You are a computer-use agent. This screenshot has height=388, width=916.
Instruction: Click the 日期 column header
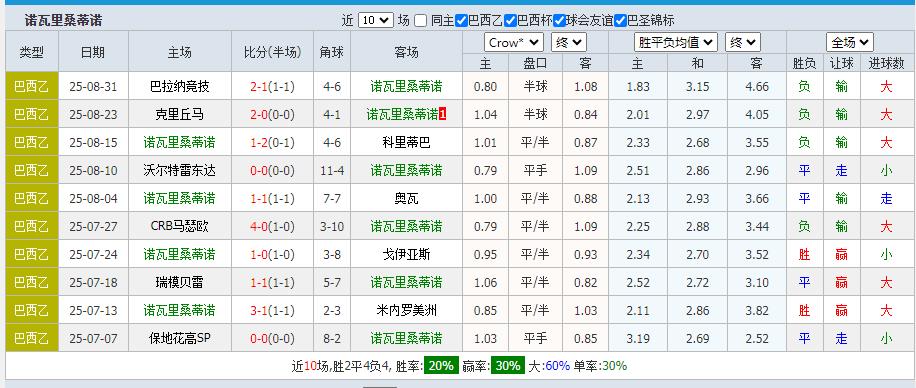click(x=93, y=52)
